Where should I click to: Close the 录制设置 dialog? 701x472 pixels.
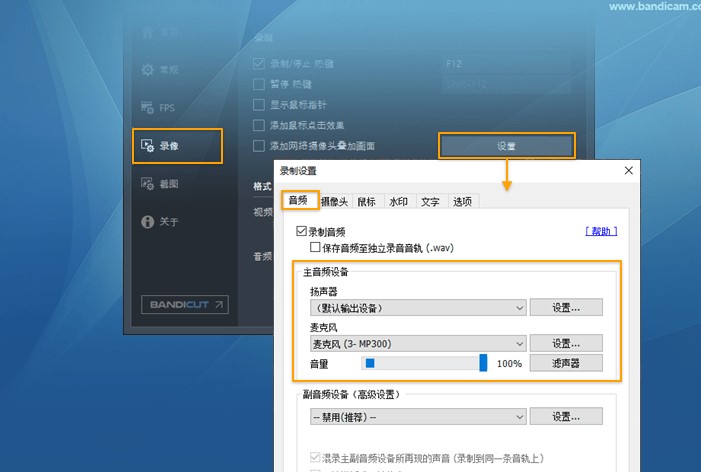point(629,170)
